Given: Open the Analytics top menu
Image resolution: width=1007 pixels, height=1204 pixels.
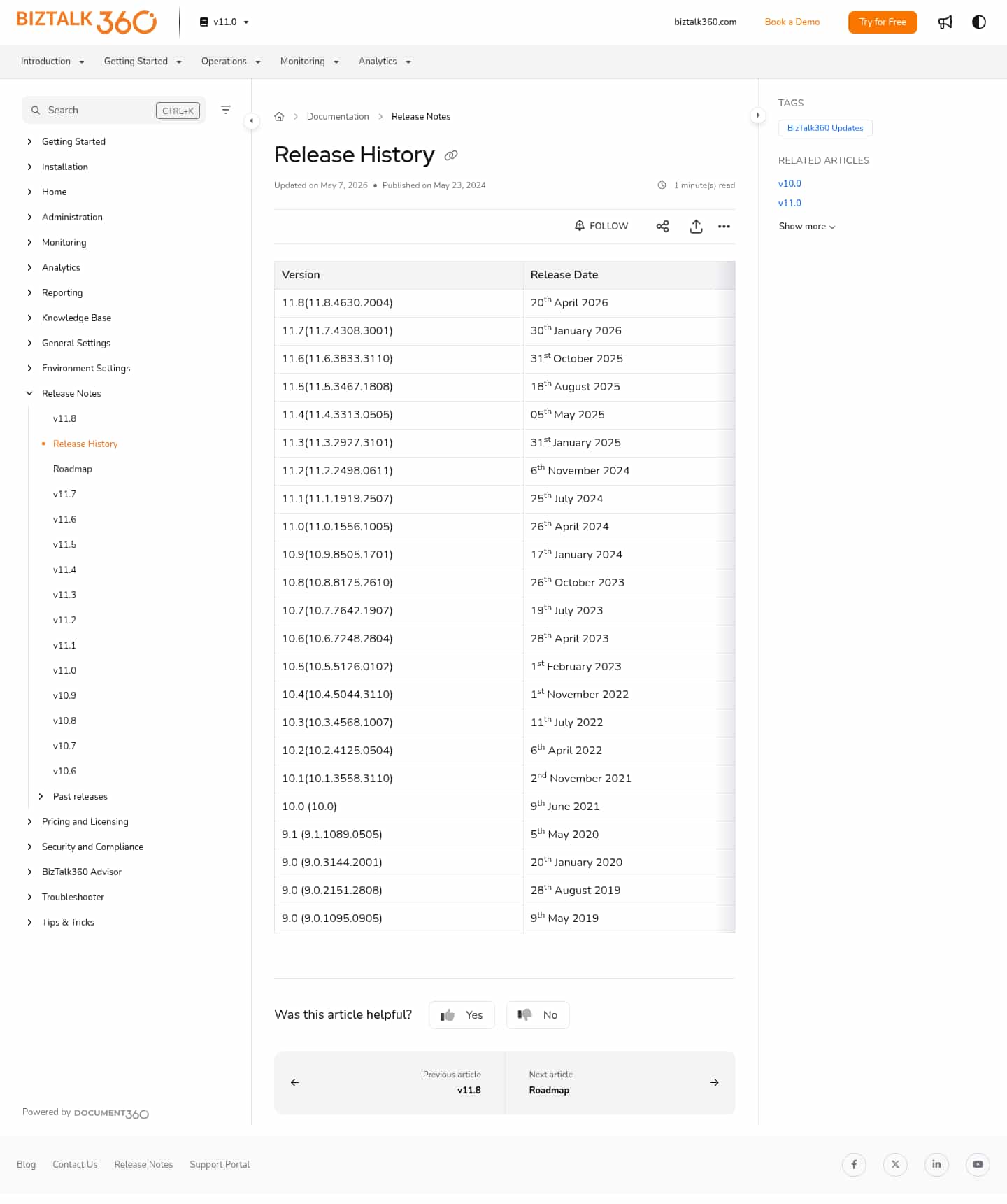Looking at the screenshot, I should coord(385,62).
